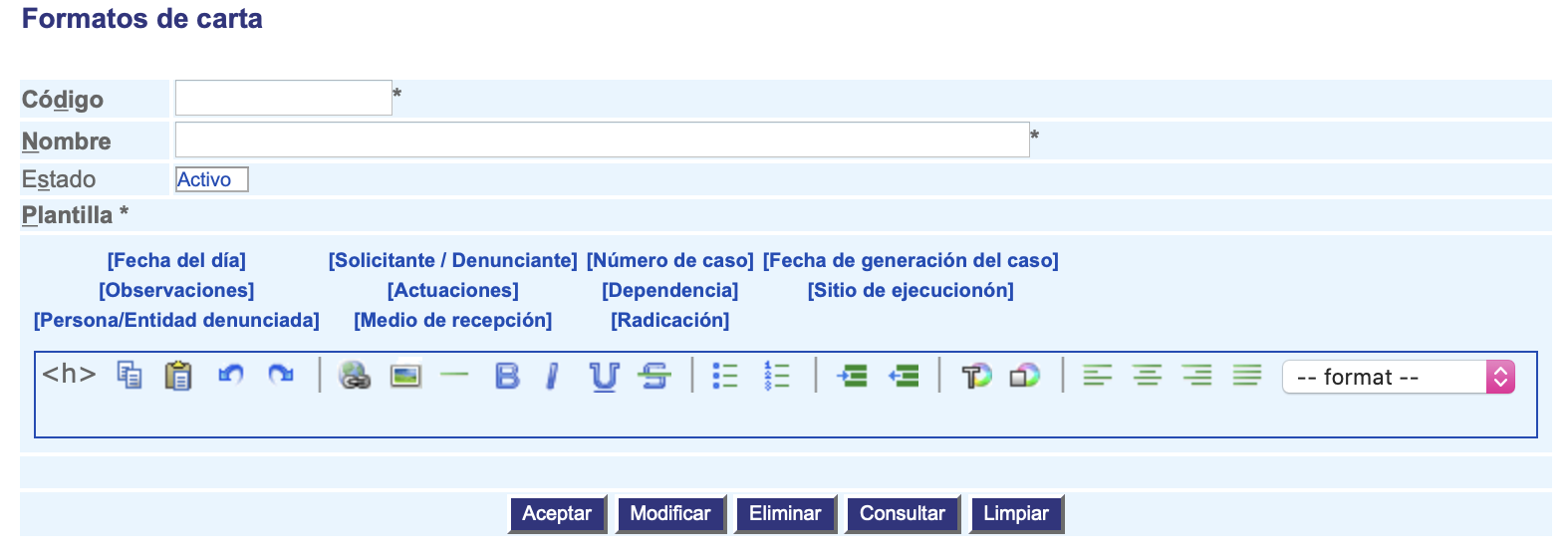This screenshot has height=560, width=1568.
Task: Redo the last edit
Action: click(x=281, y=376)
